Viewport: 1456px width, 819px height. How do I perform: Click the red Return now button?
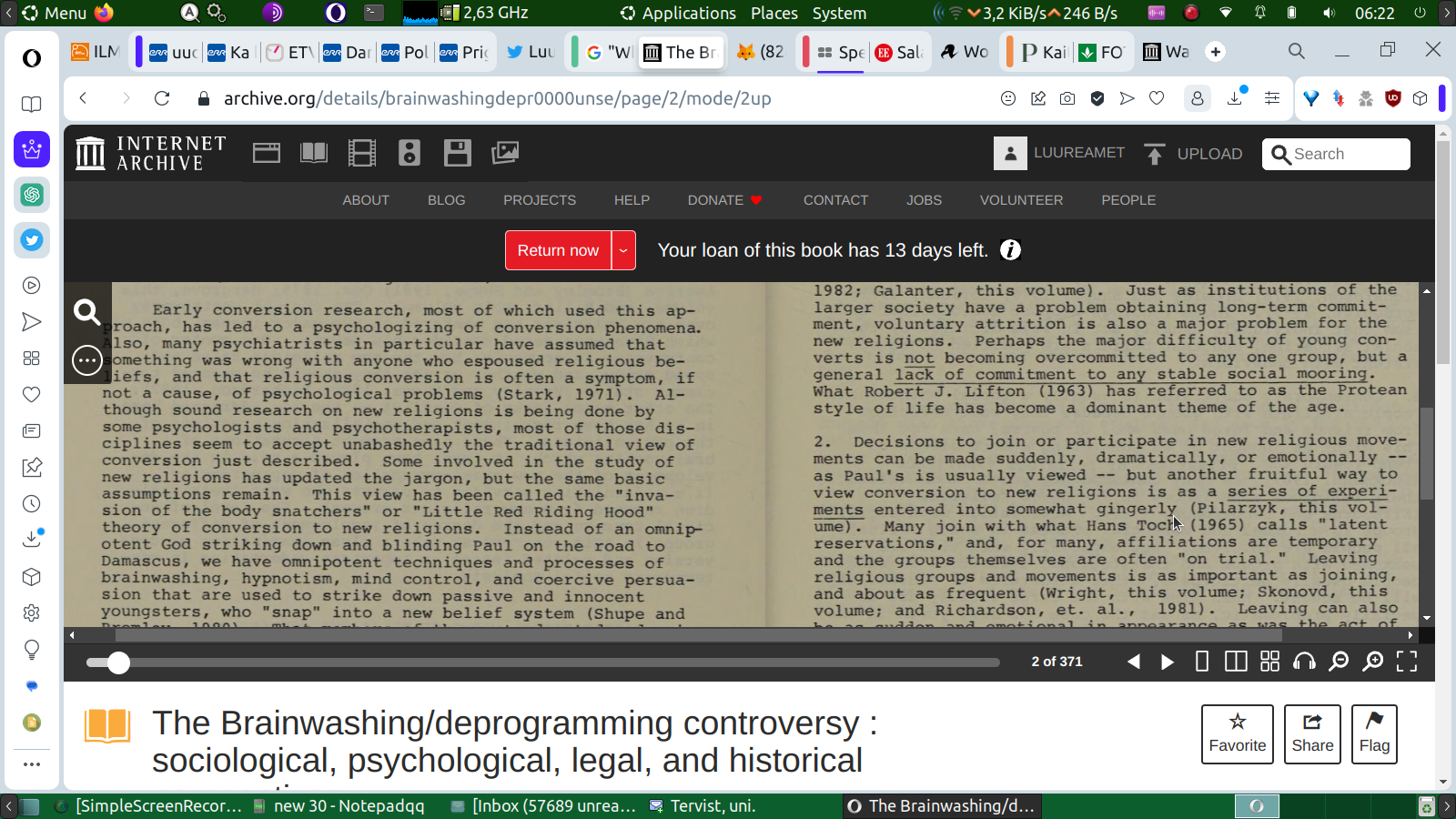tap(558, 250)
